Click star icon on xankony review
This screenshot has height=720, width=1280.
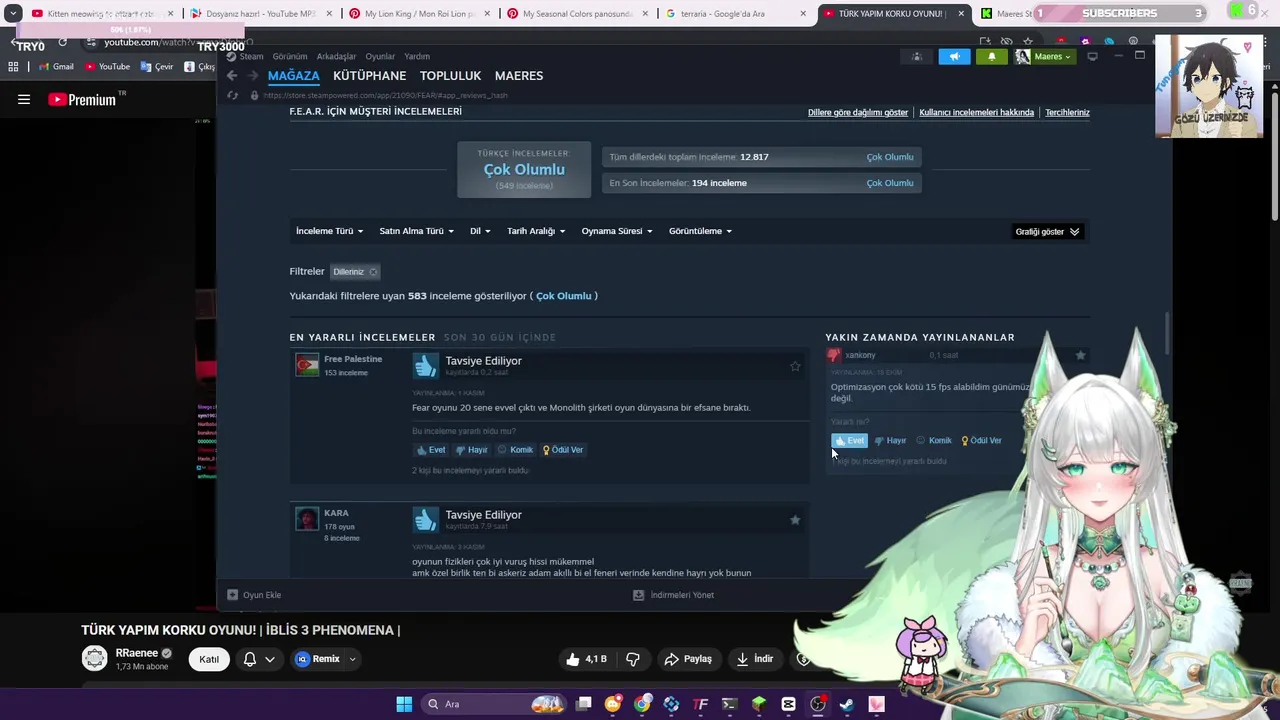(x=1080, y=355)
